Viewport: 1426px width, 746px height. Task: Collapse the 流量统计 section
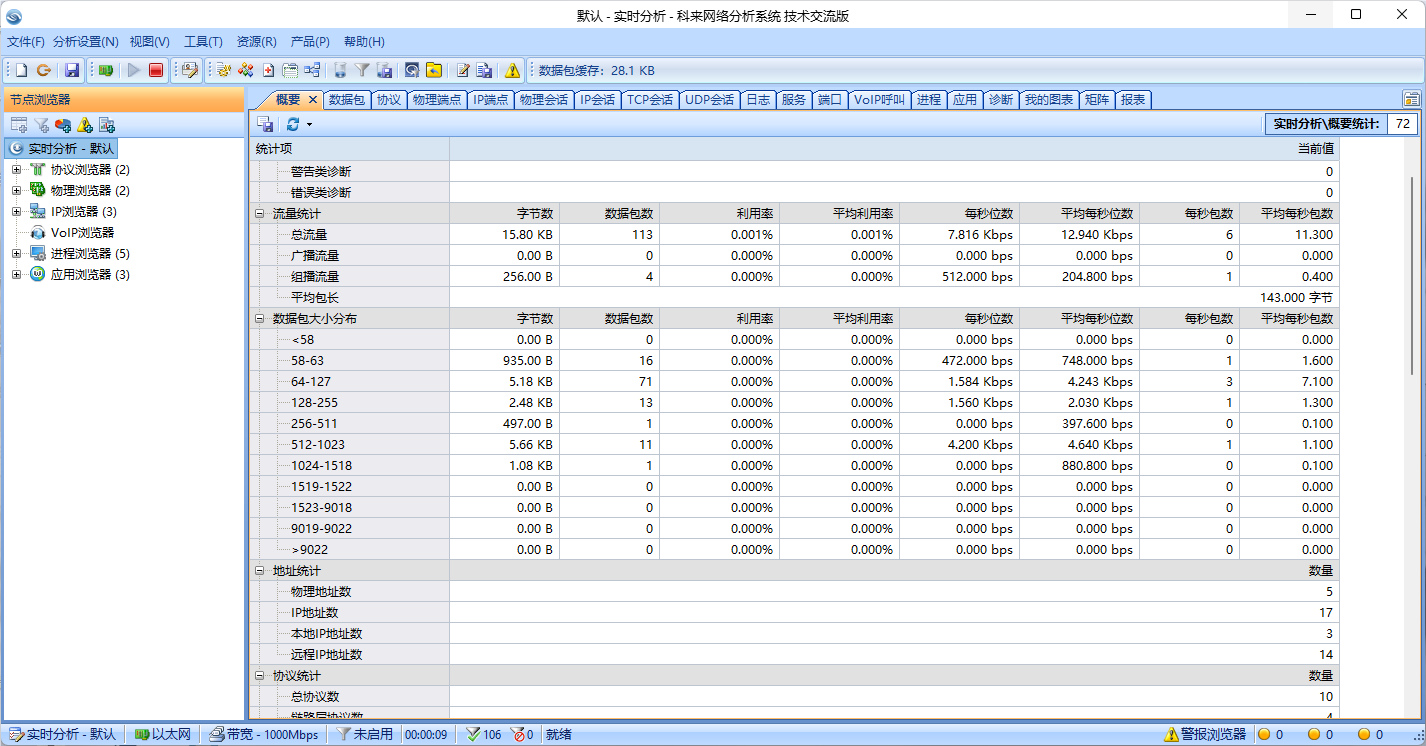tap(259, 214)
